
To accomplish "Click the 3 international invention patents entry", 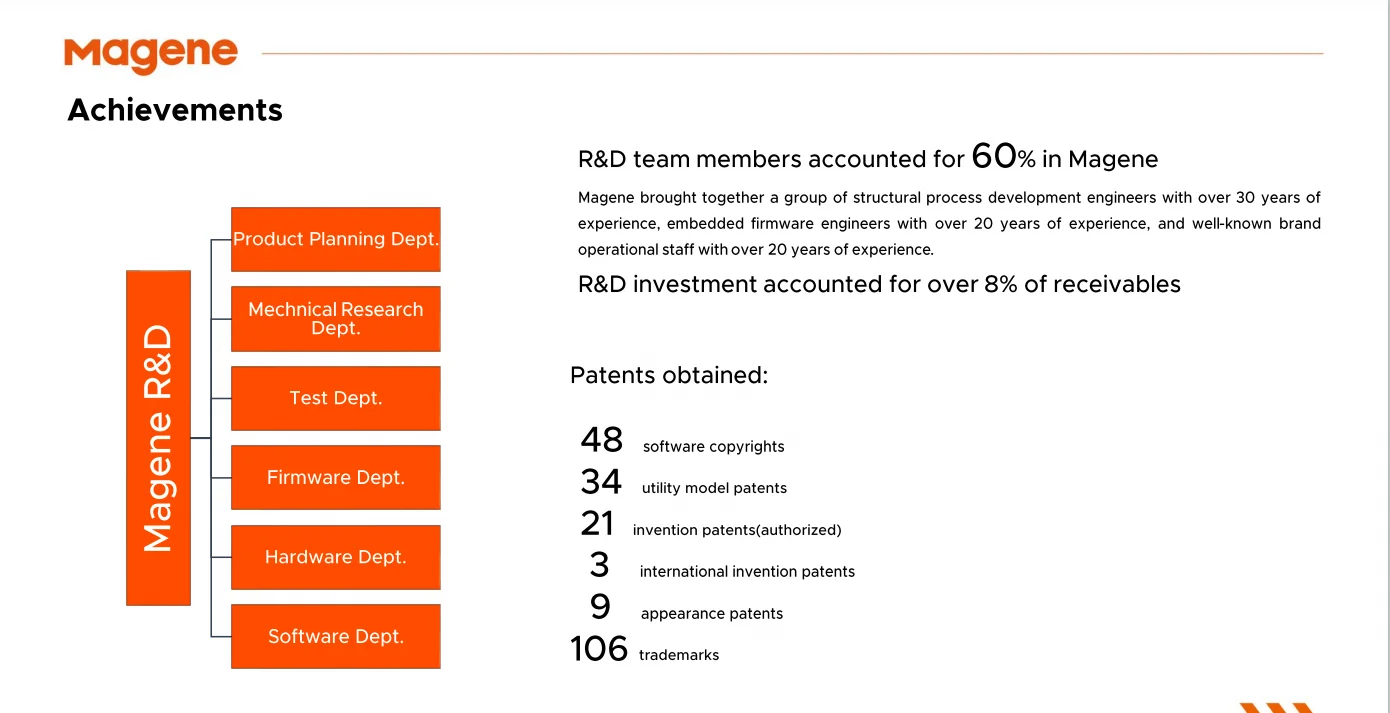I will pyautogui.click(x=722, y=568).
